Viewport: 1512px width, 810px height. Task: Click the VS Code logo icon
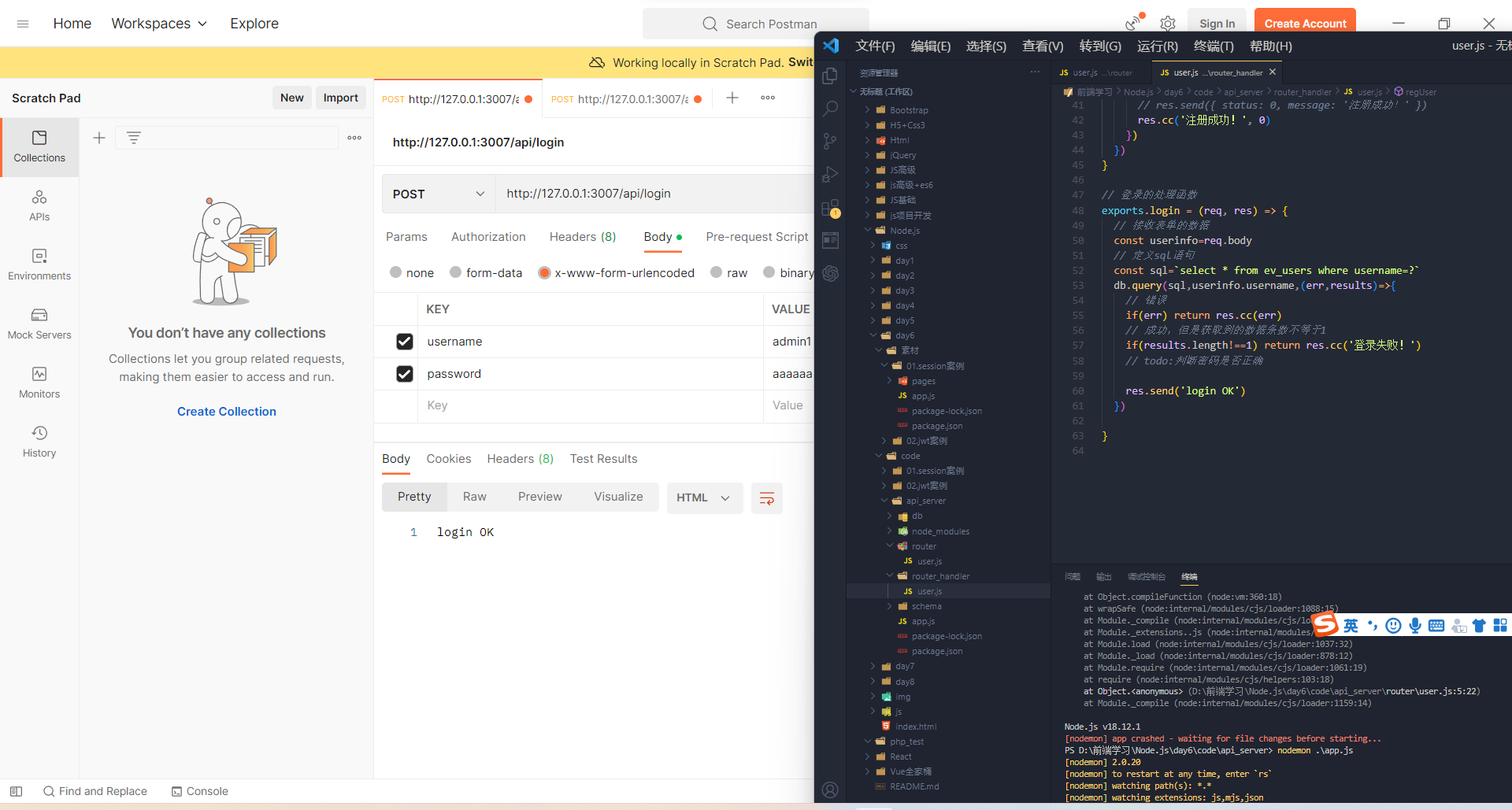831,46
